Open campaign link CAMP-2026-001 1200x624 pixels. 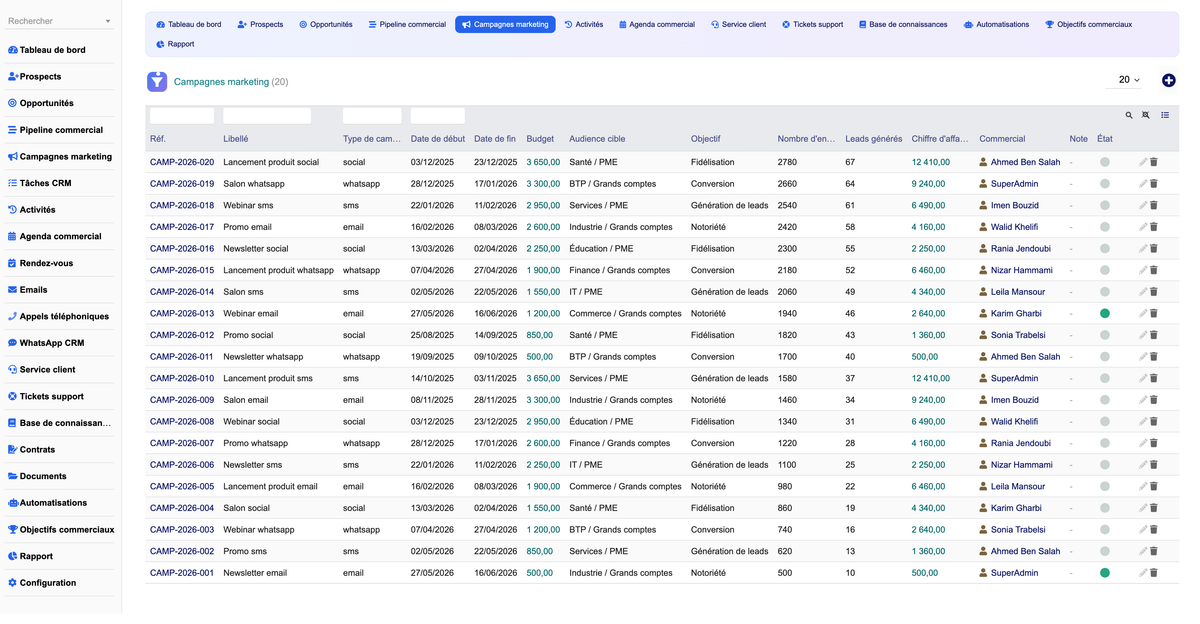point(182,573)
